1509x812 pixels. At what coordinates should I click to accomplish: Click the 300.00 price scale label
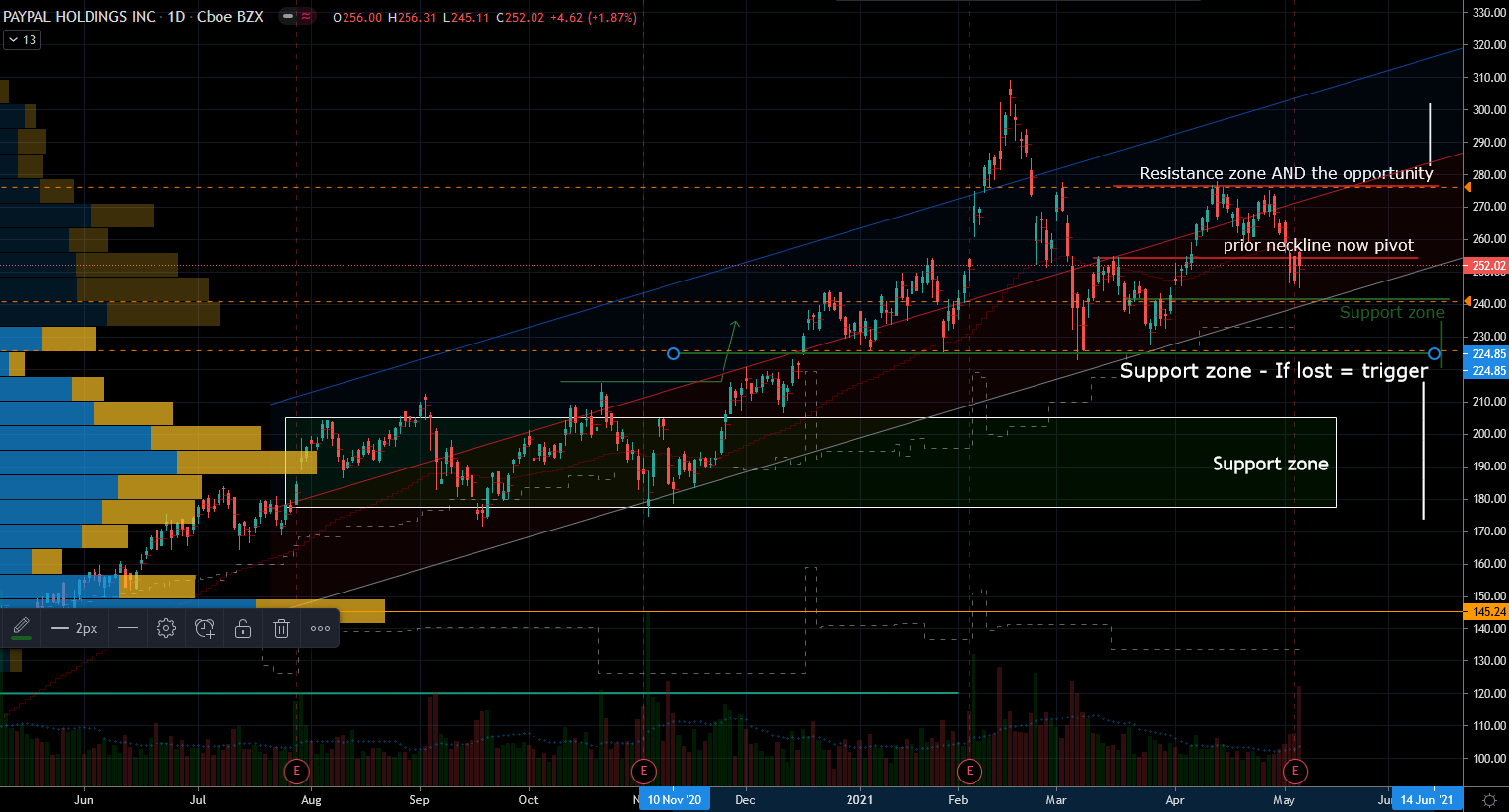tap(1489, 109)
